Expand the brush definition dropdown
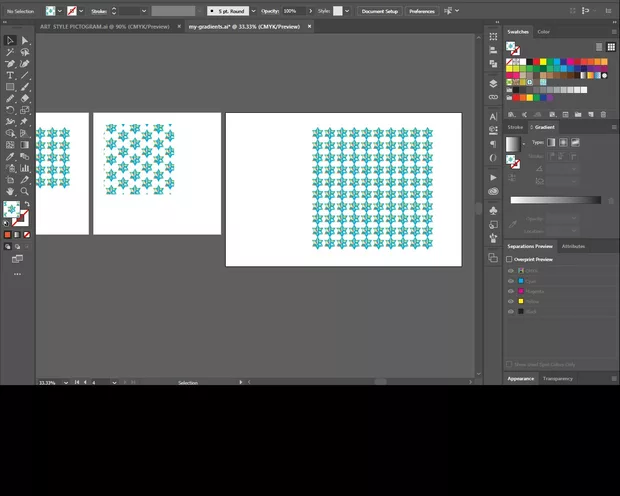Image resolution: width=620 pixels, height=496 pixels. (254, 11)
